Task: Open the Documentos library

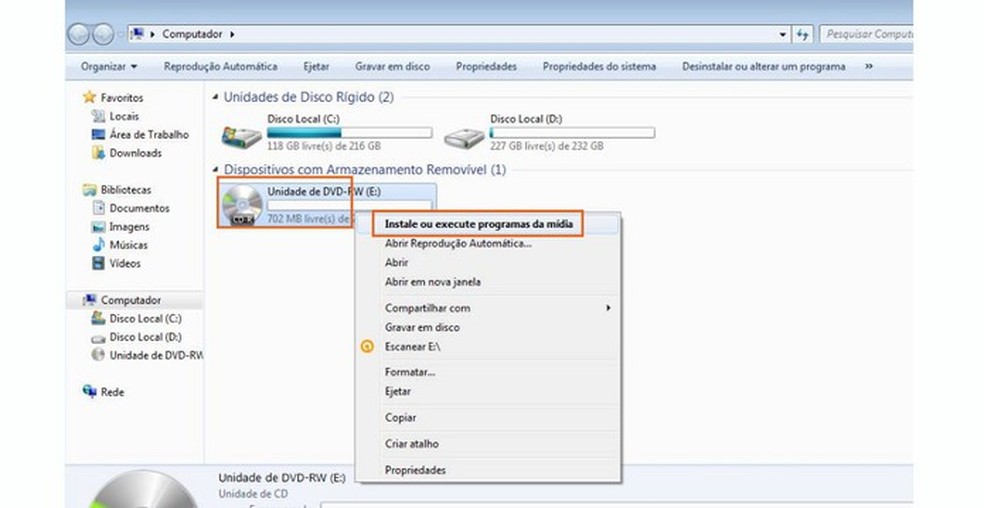Action: click(x=139, y=208)
